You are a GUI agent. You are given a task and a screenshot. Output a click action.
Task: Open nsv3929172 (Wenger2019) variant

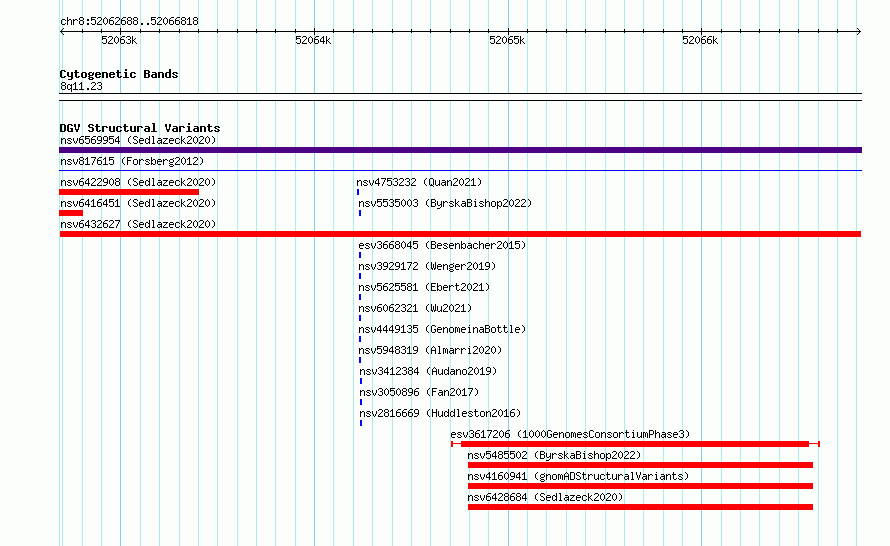pyautogui.click(x=427, y=266)
